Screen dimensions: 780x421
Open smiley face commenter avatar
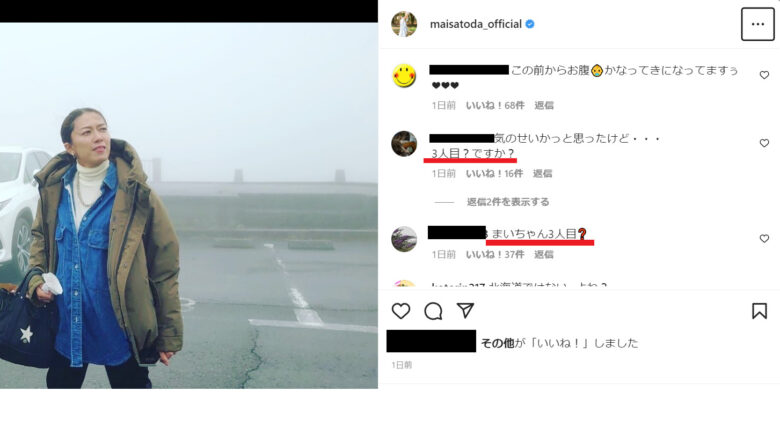(x=404, y=76)
